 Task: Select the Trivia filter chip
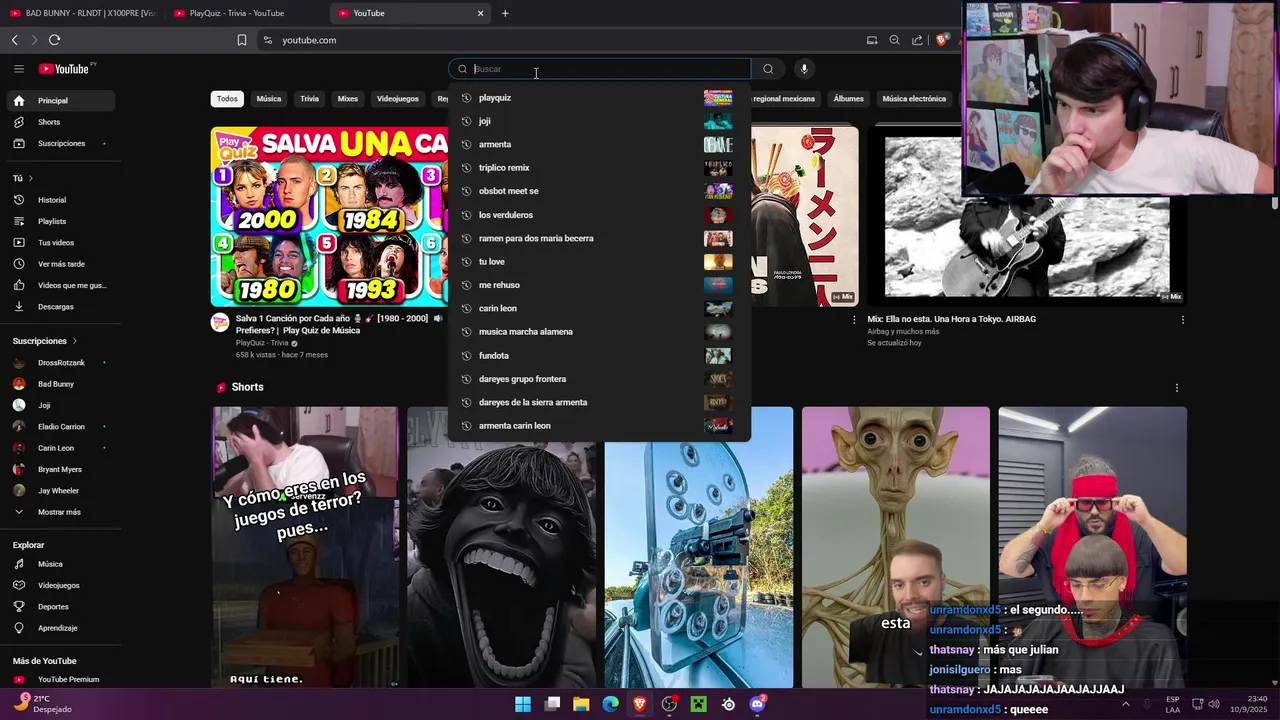point(309,99)
